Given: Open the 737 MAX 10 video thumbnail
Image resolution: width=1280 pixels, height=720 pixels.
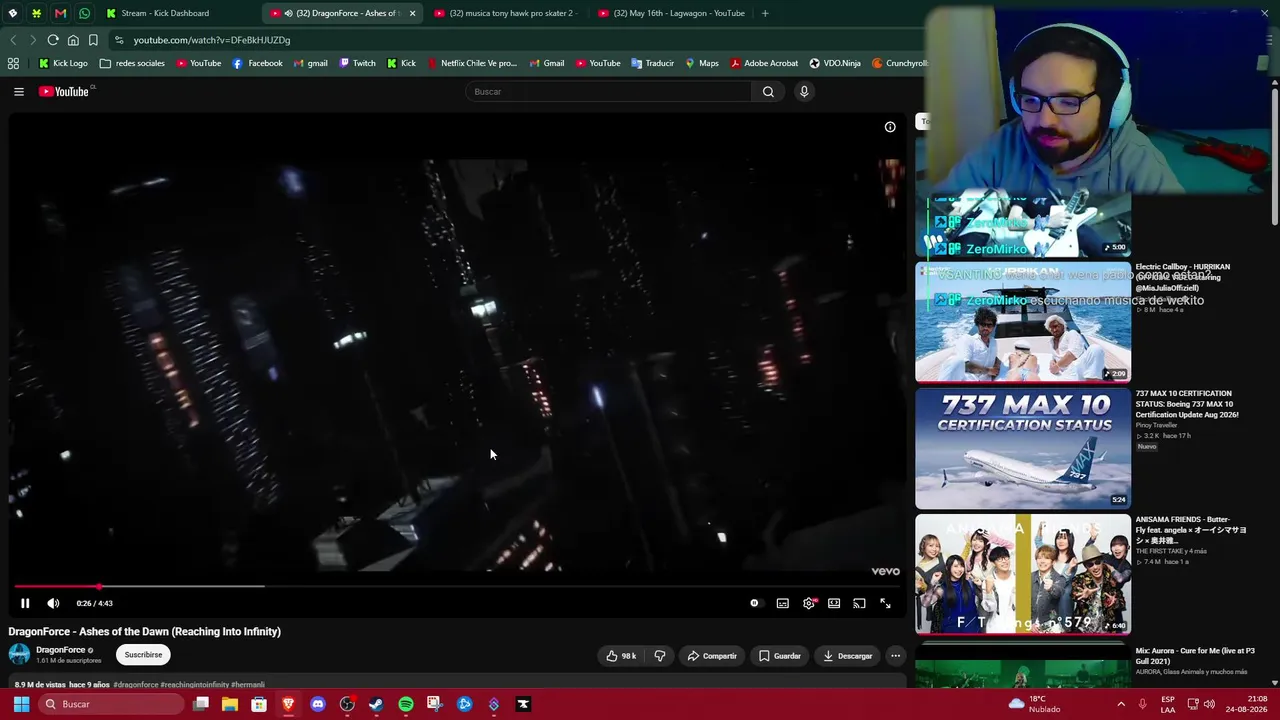Looking at the screenshot, I should click(x=1023, y=448).
